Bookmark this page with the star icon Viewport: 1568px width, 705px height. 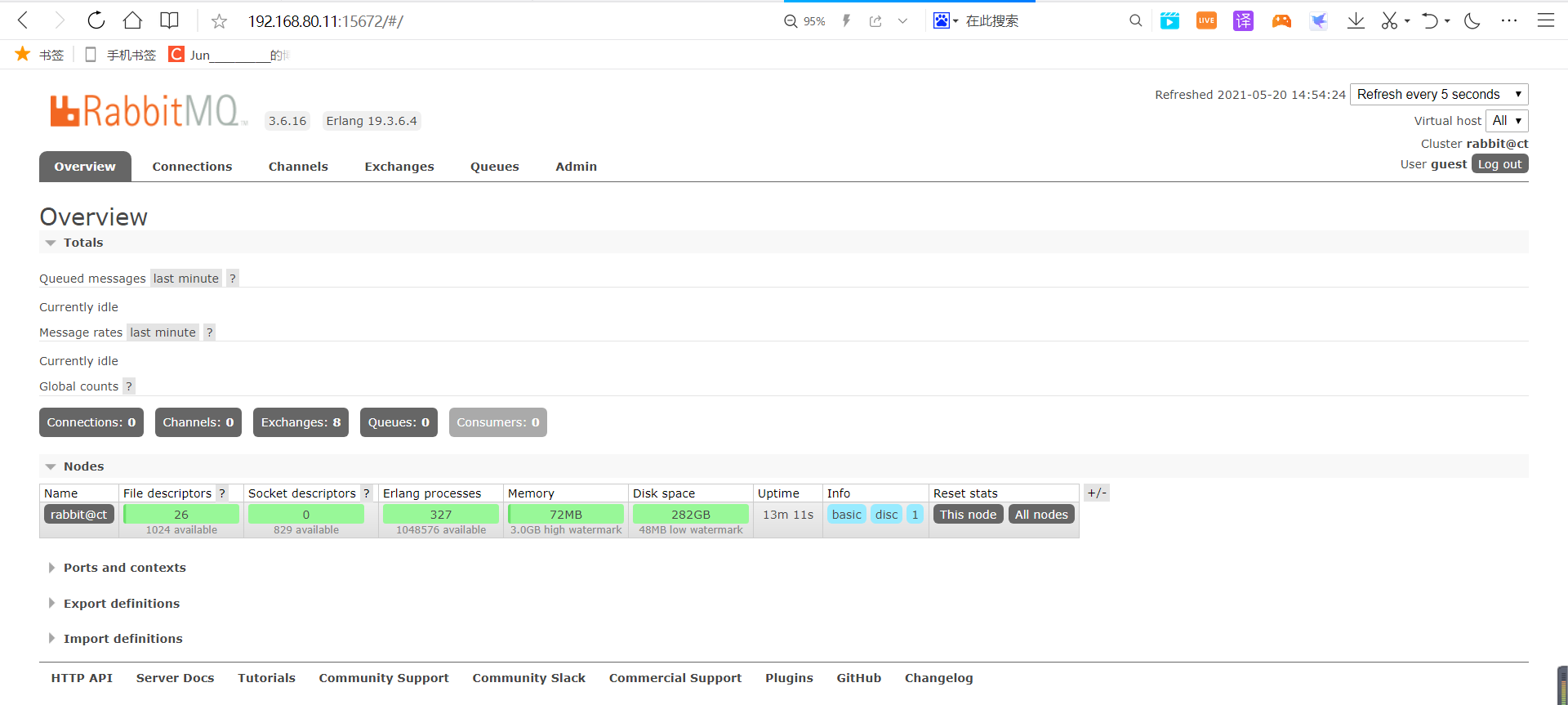coord(219,21)
